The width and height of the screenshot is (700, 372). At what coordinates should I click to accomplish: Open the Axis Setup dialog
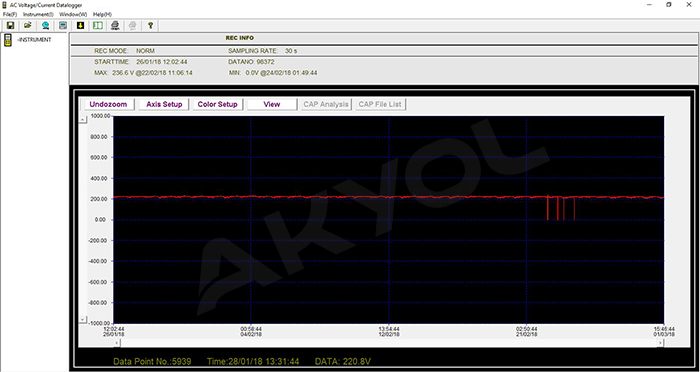tap(164, 104)
